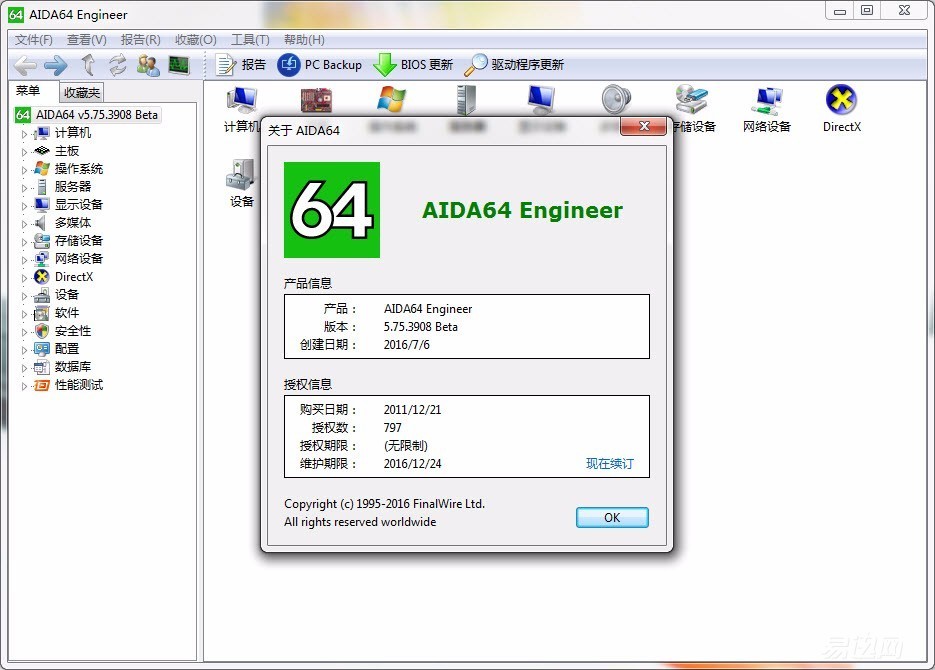The height and width of the screenshot is (670, 935).
Task: Expand the 存储设备 tree node arrow
Action: pyautogui.click(x=24, y=242)
